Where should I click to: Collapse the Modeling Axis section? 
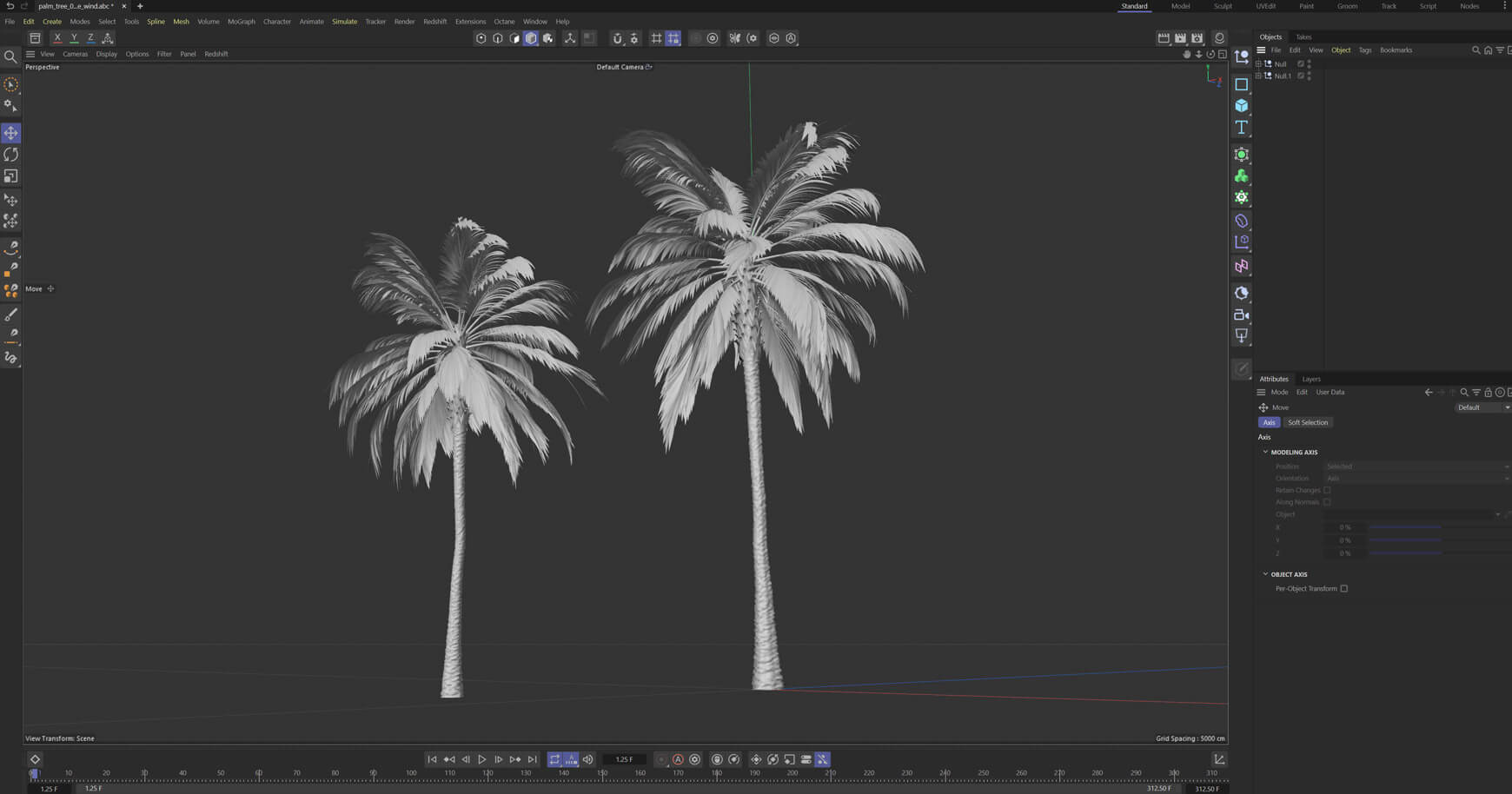tap(1265, 453)
